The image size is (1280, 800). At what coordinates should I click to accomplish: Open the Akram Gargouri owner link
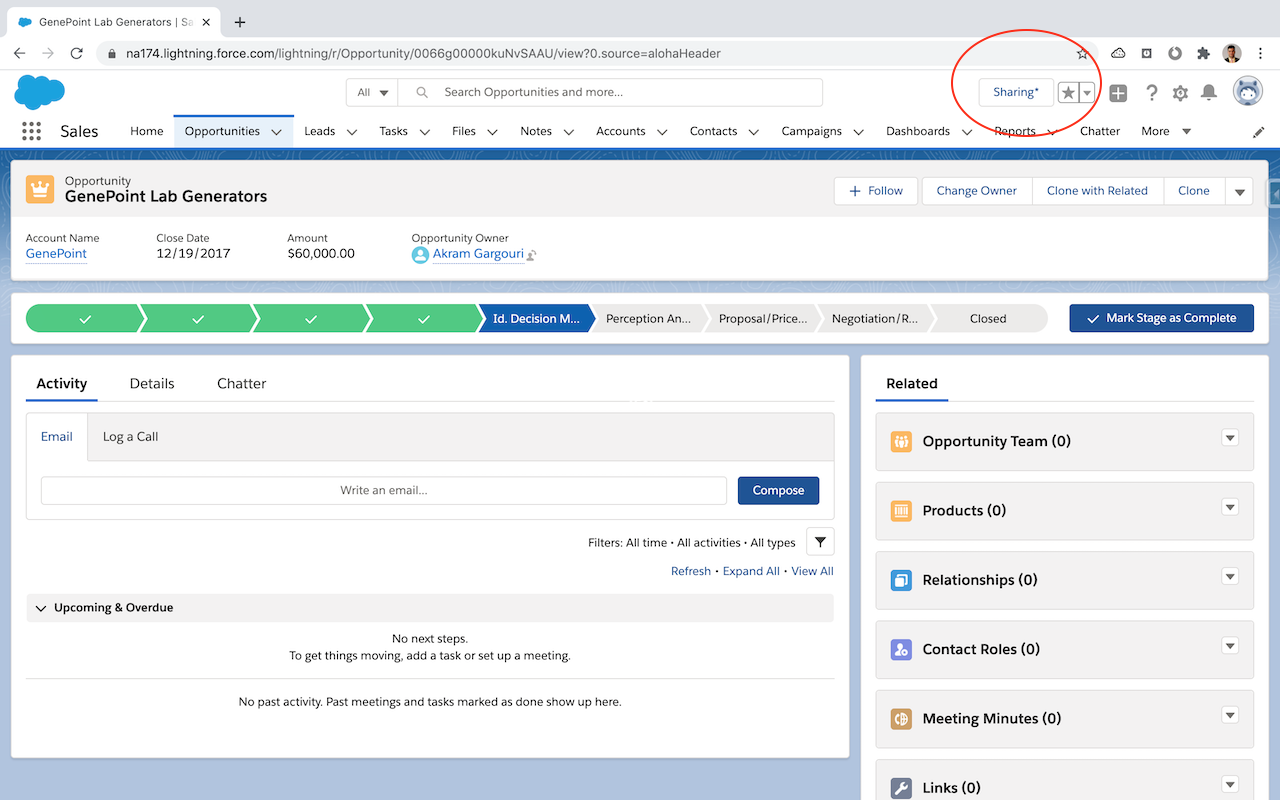pos(478,254)
